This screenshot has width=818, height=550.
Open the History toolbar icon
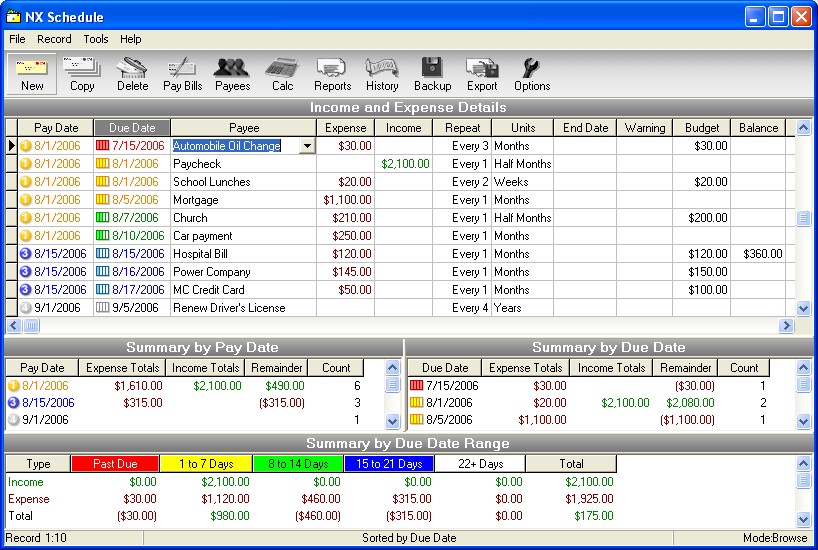coord(382,74)
